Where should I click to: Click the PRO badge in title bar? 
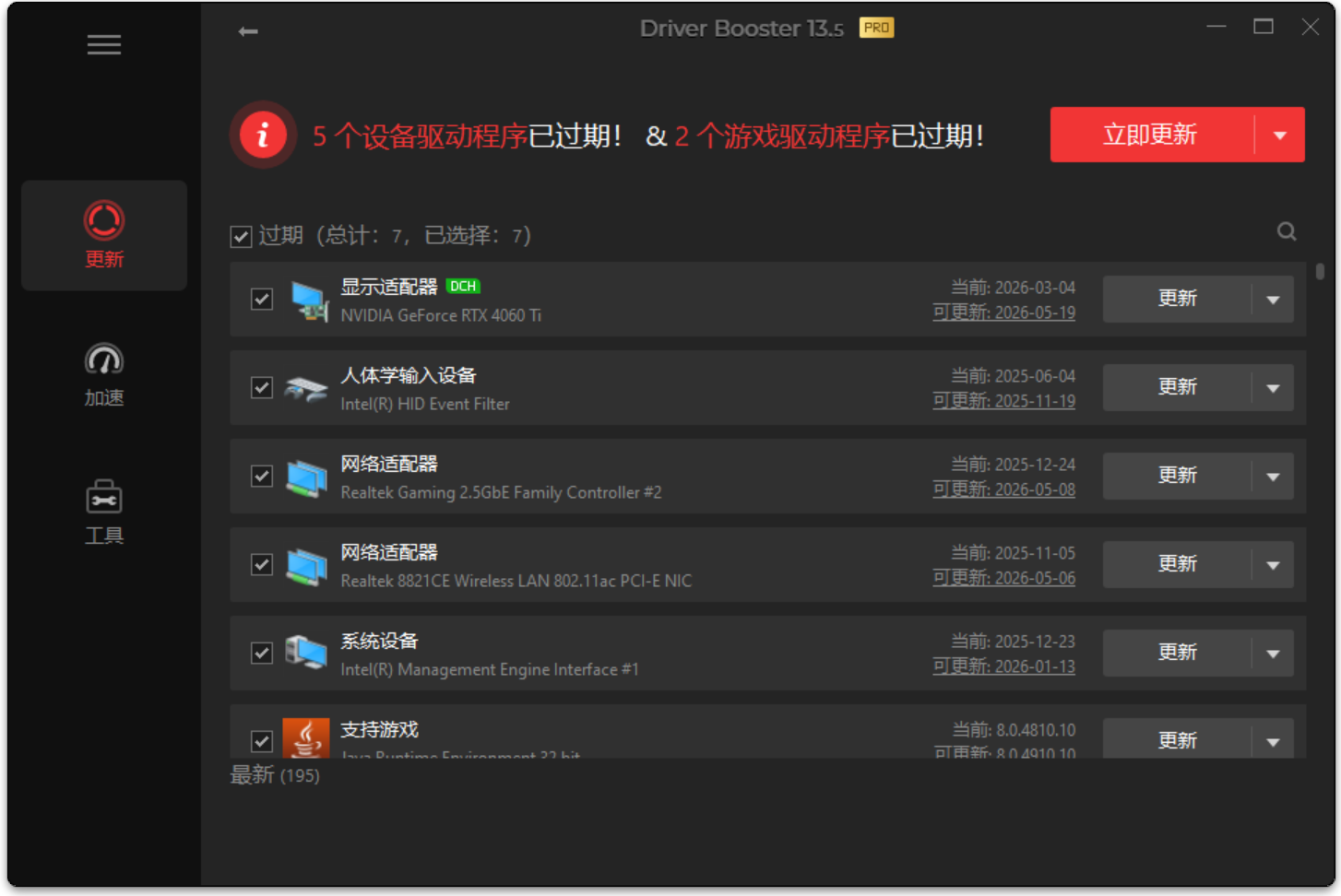pos(876,28)
